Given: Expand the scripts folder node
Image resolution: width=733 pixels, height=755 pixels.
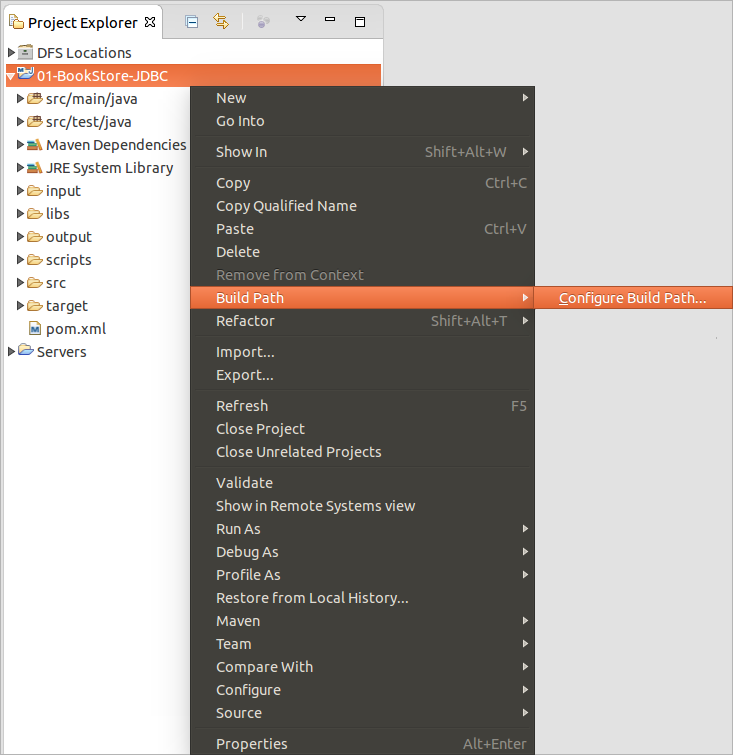Looking at the screenshot, I should click(x=20, y=260).
